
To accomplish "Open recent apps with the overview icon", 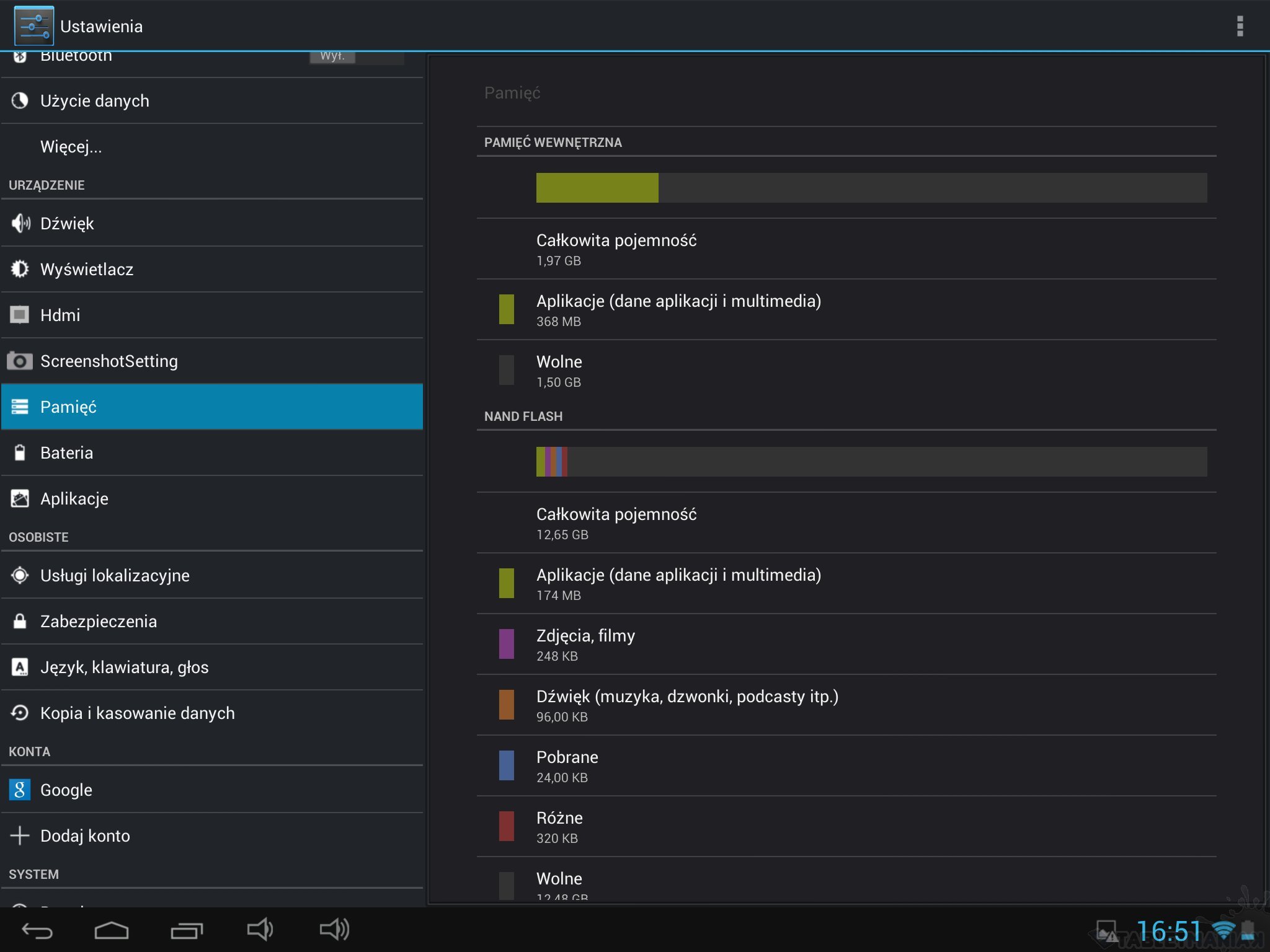I will click(x=186, y=930).
